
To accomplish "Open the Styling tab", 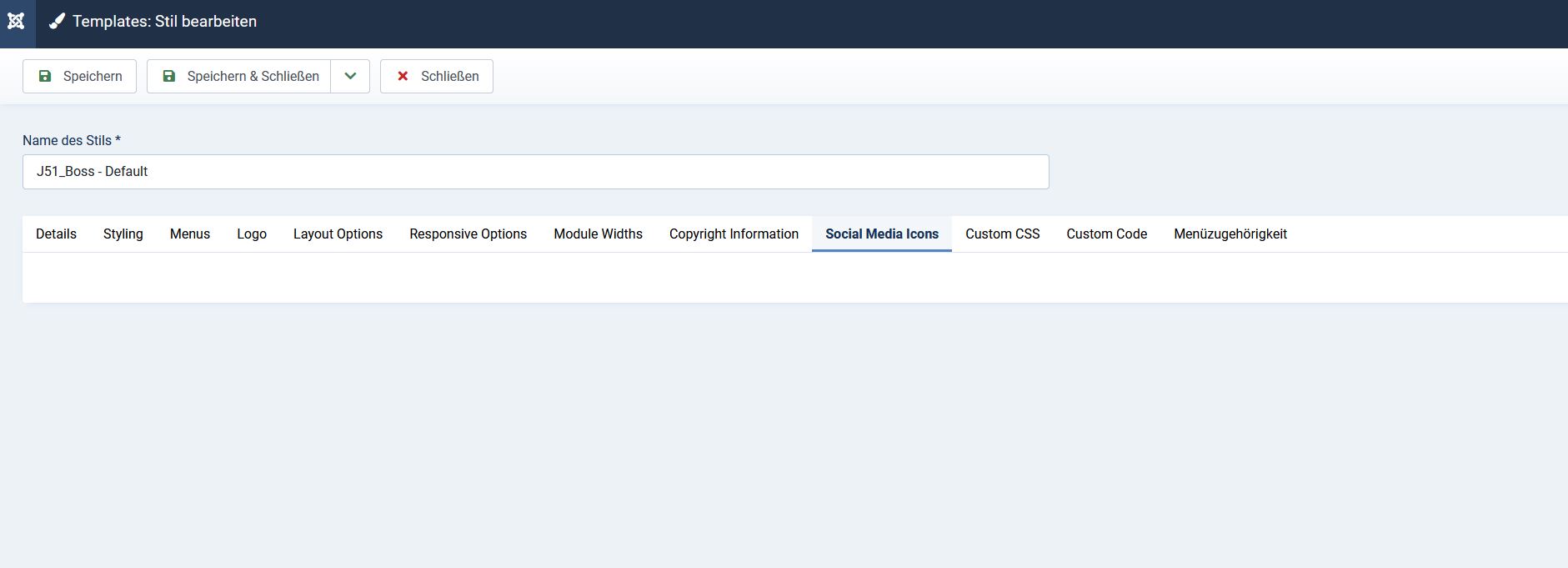I will pyautogui.click(x=123, y=234).
